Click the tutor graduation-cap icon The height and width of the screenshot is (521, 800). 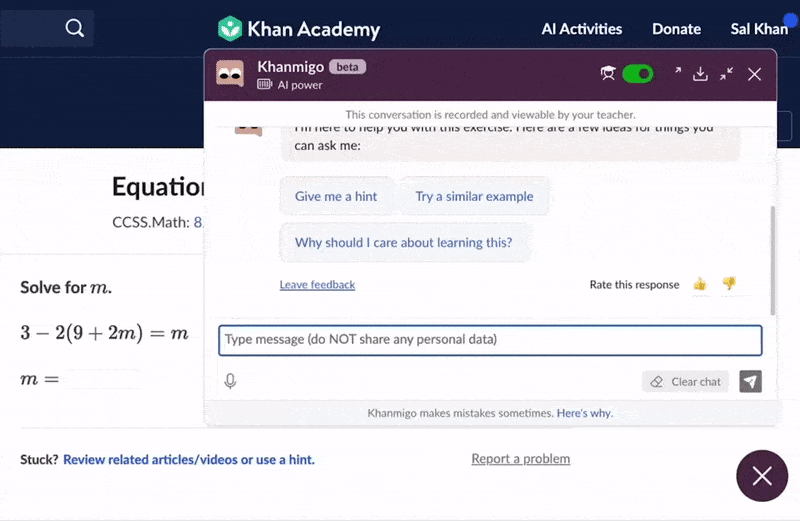click(608, 74)
